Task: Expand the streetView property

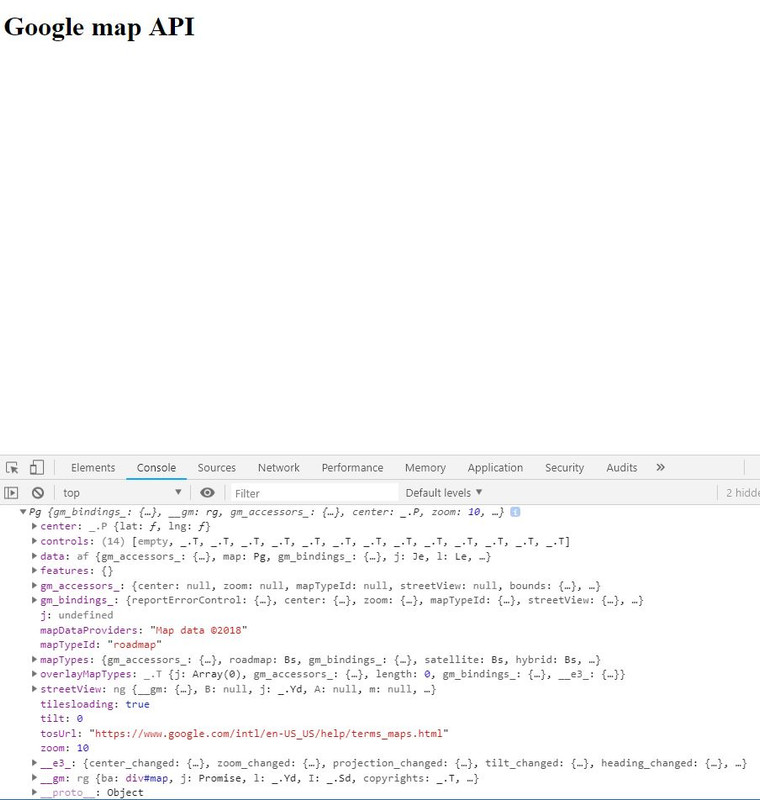Action: click(x=34, y=689)
